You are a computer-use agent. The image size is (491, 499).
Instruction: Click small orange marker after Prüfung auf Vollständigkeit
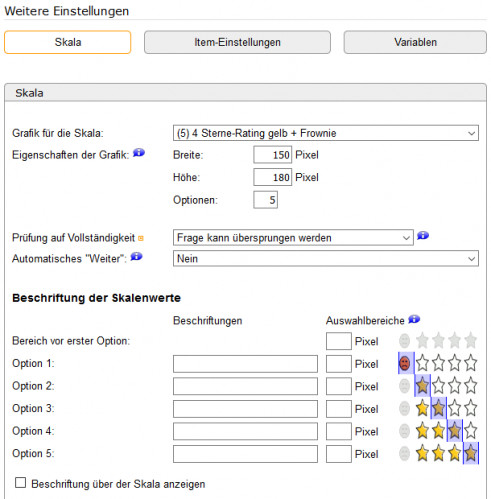(x=141, y=238)
